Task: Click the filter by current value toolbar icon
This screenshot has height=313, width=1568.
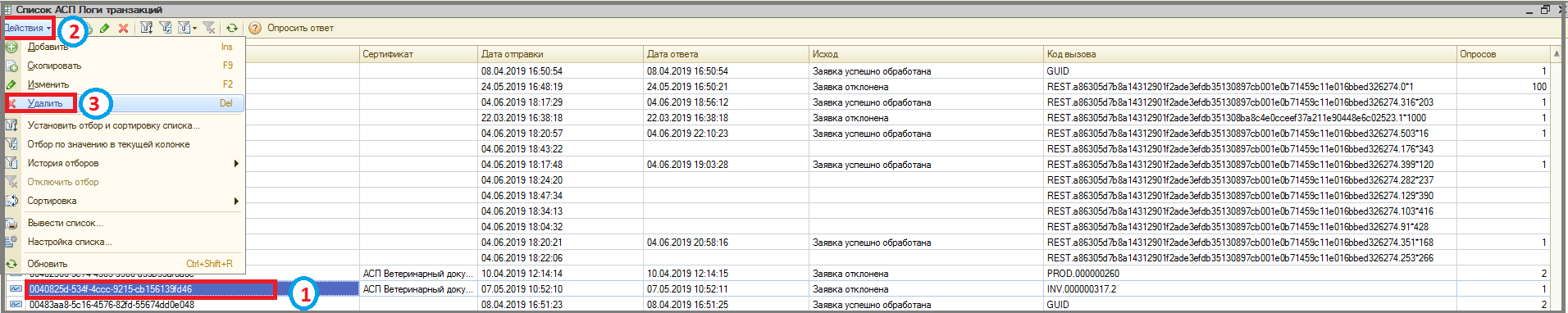Action: pyautogui.click(x=166, y=28)
